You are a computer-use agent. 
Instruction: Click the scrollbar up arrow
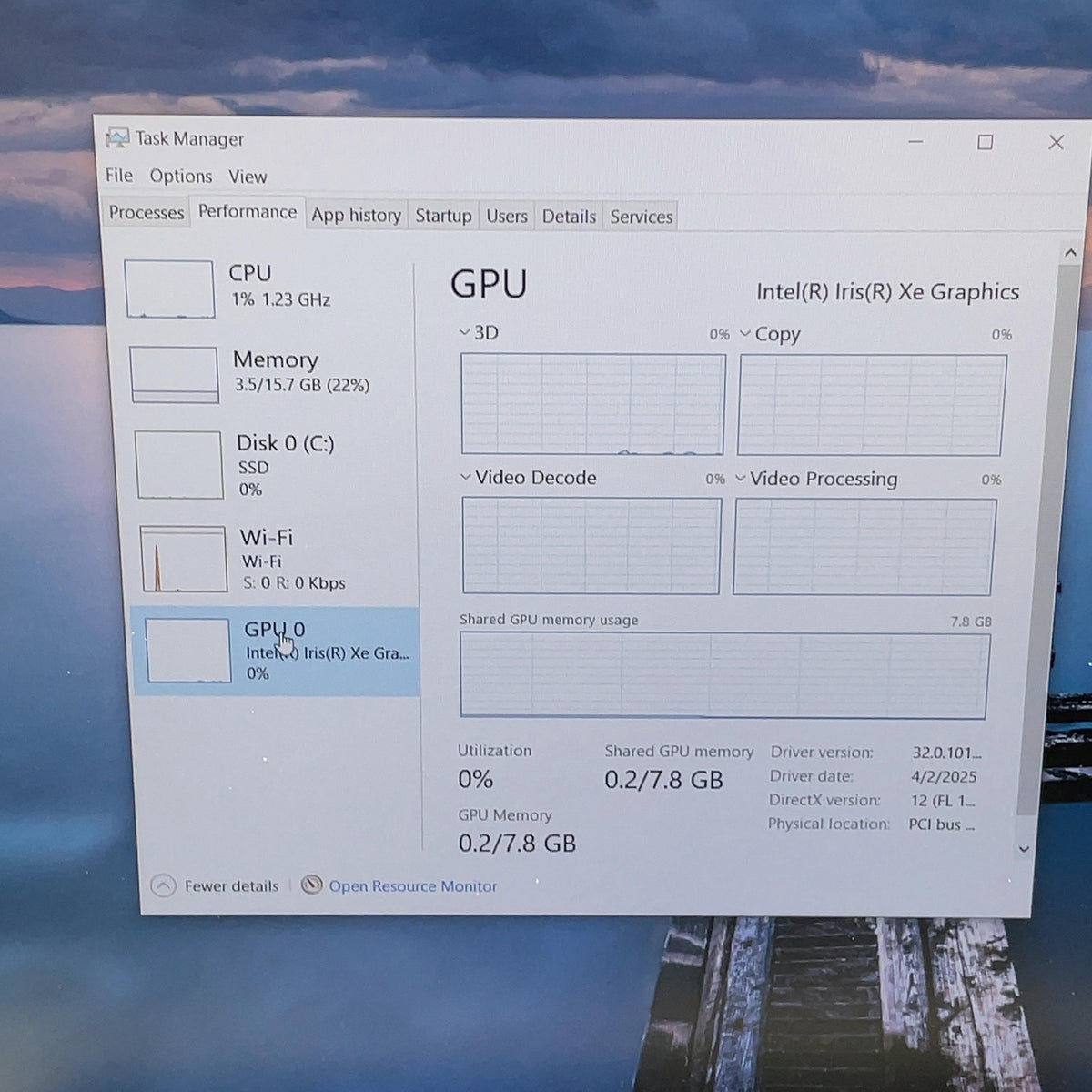(1070, 253)
